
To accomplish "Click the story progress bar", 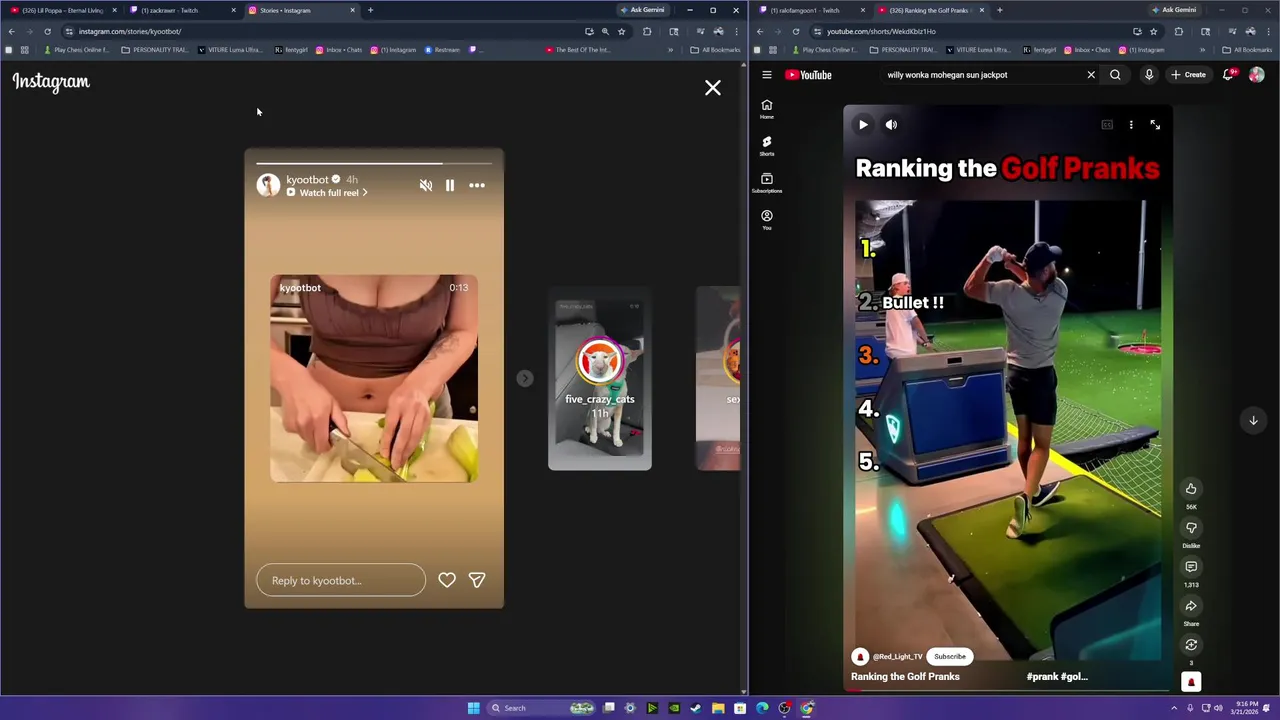I will 374,163.
